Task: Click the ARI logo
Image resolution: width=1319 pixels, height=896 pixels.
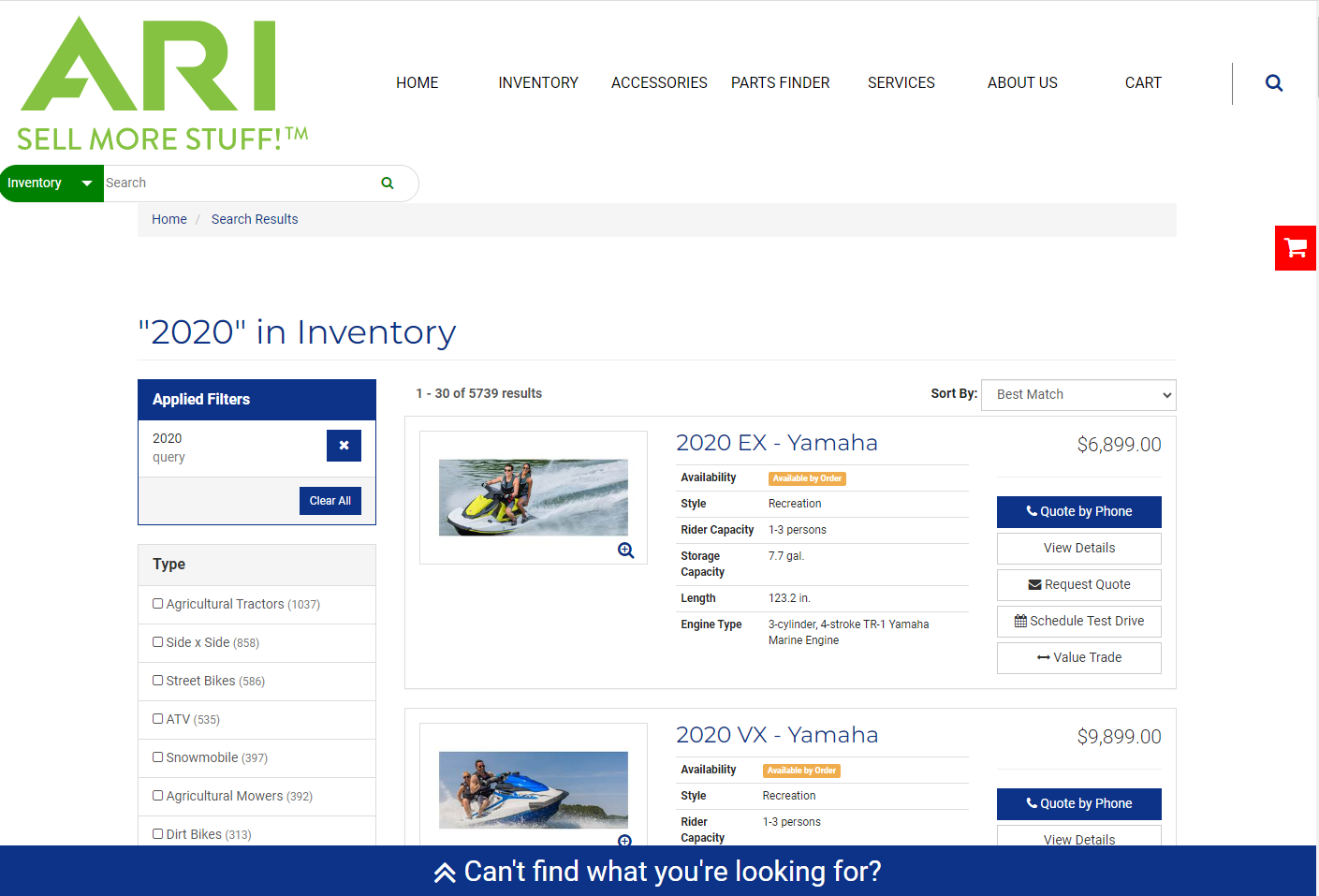Action: click(162, 84)
